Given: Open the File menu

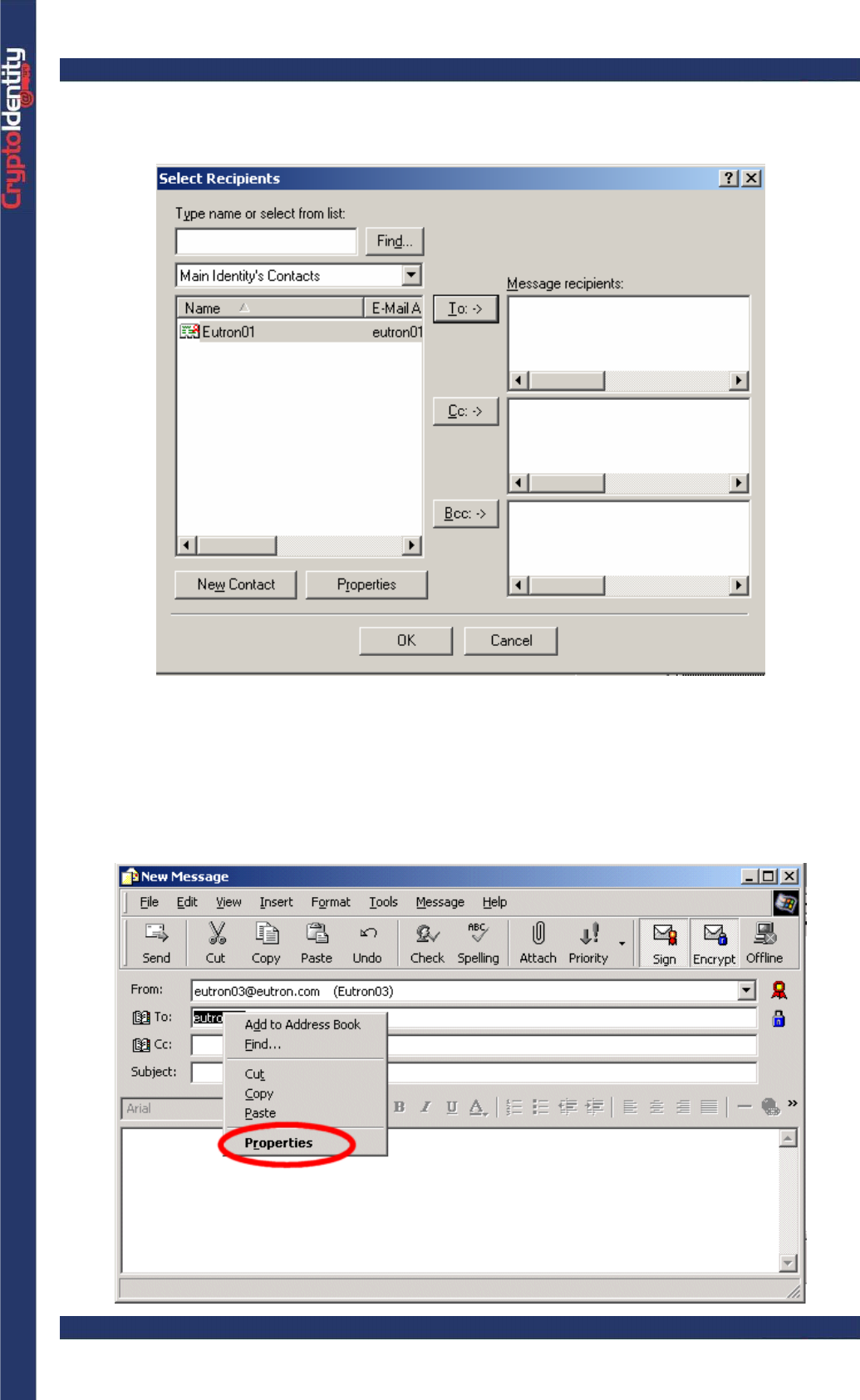Looking at the screenshot, I should (x=149, y=902).
